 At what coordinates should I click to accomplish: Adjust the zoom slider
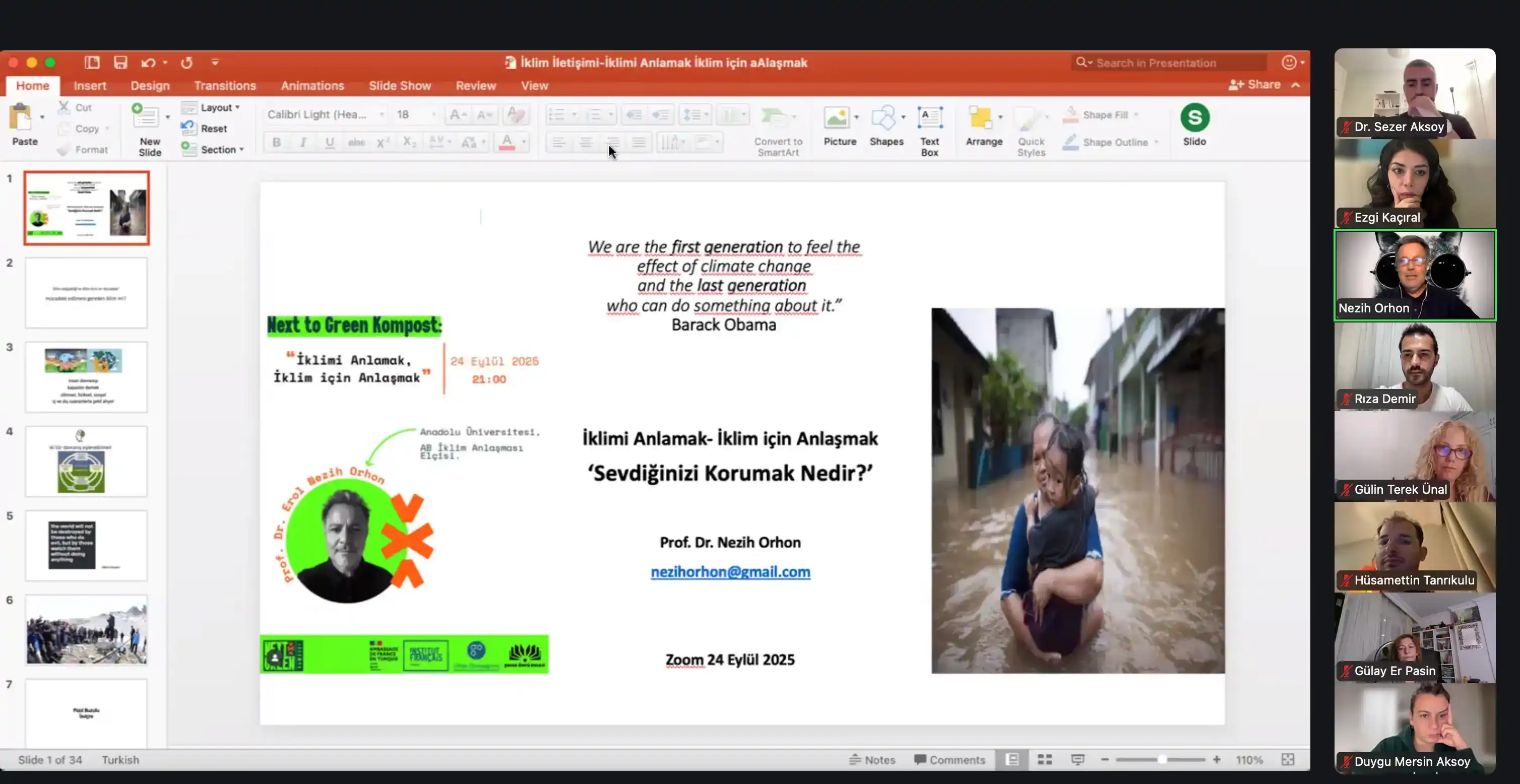click(x=1161, y=760)
